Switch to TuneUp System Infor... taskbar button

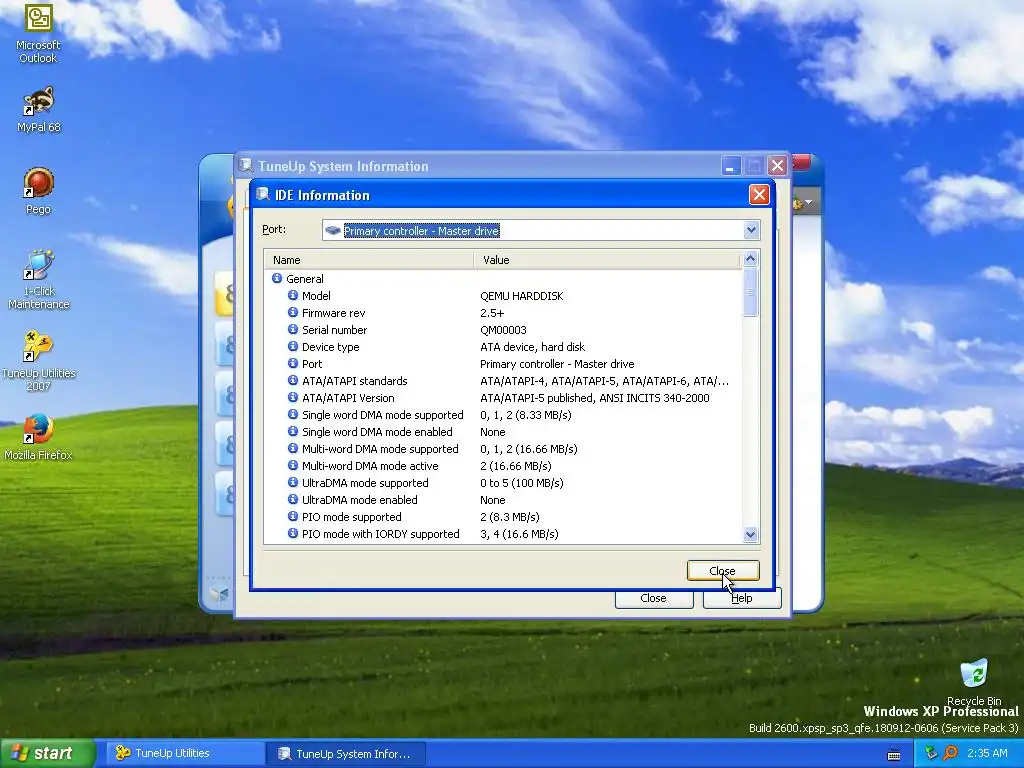(x=346, y=754)
